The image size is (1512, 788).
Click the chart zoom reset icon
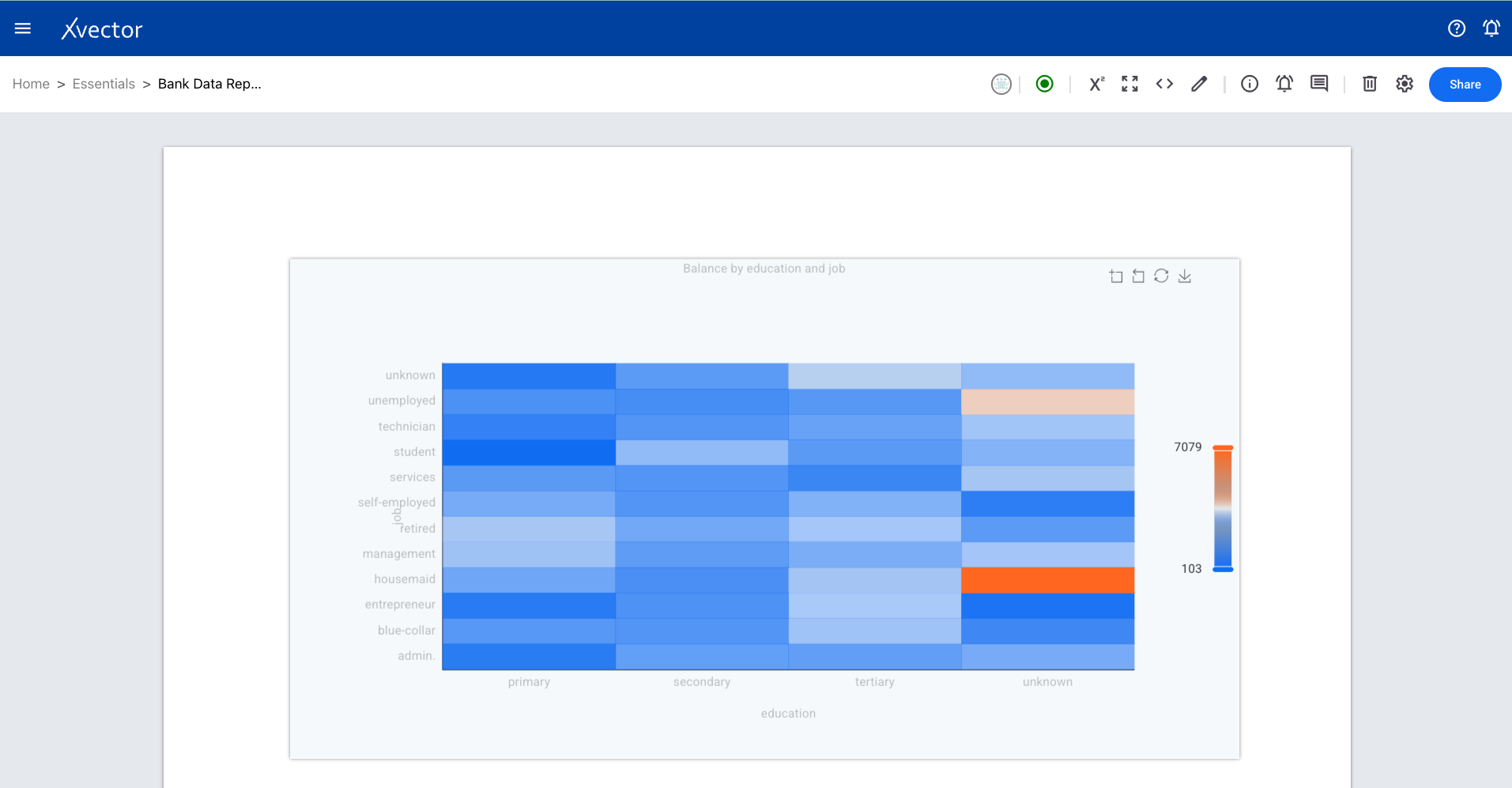pos(1138,276)
